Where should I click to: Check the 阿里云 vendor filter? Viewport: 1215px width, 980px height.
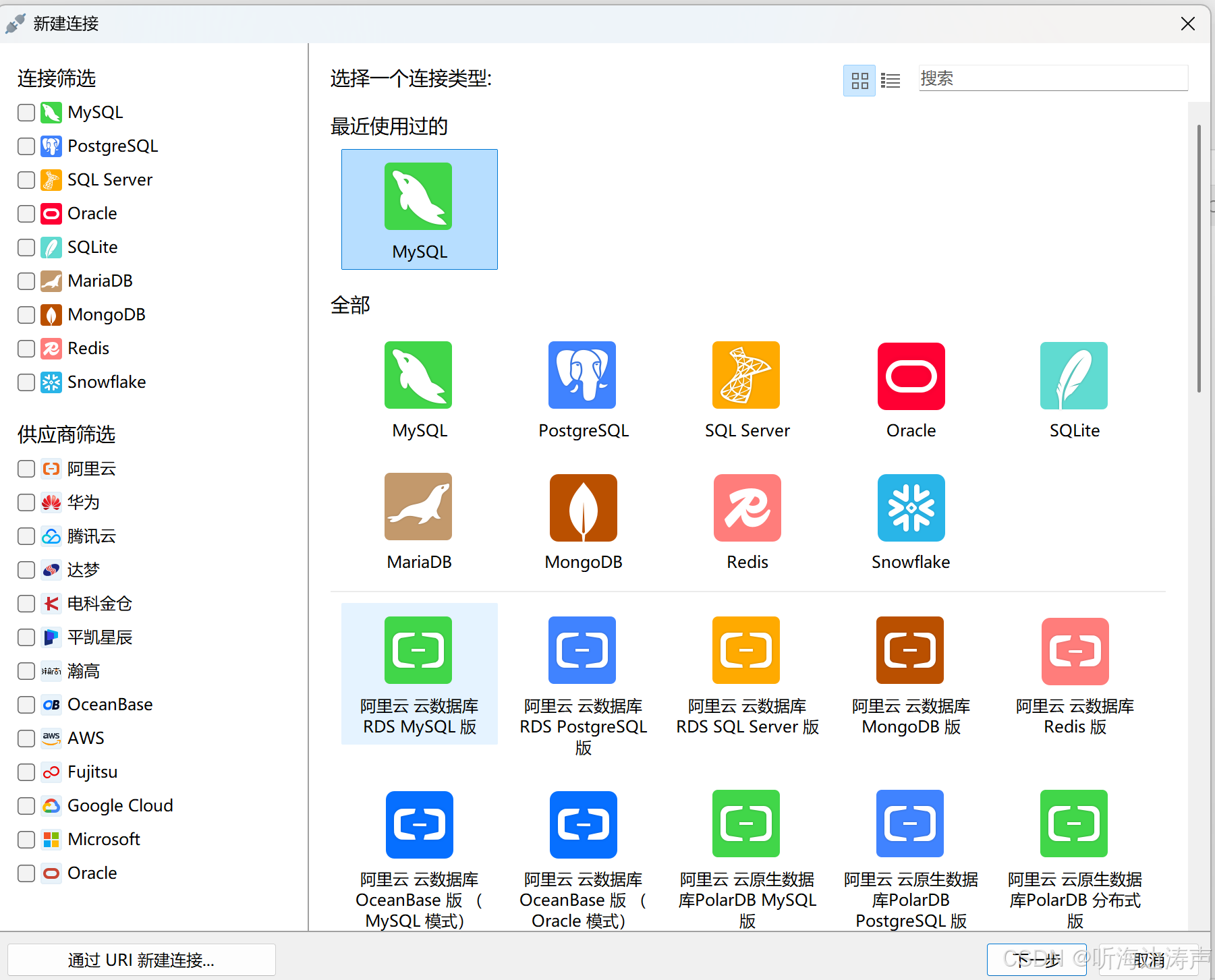26,469
